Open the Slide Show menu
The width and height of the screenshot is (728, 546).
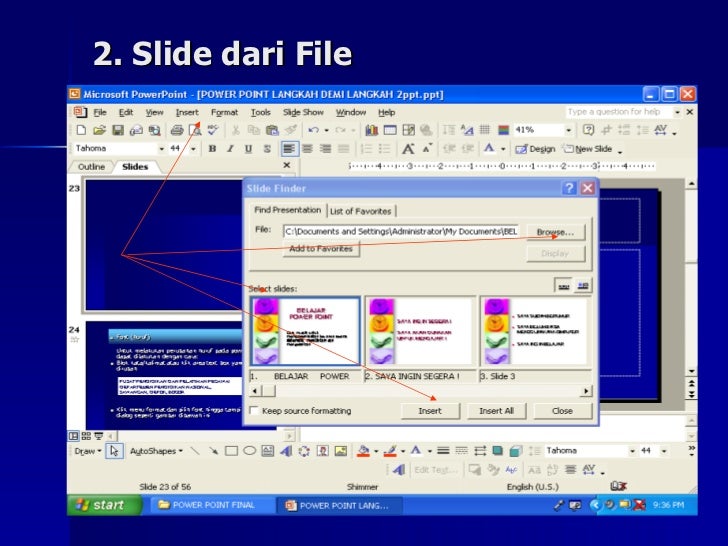[303, 112]
